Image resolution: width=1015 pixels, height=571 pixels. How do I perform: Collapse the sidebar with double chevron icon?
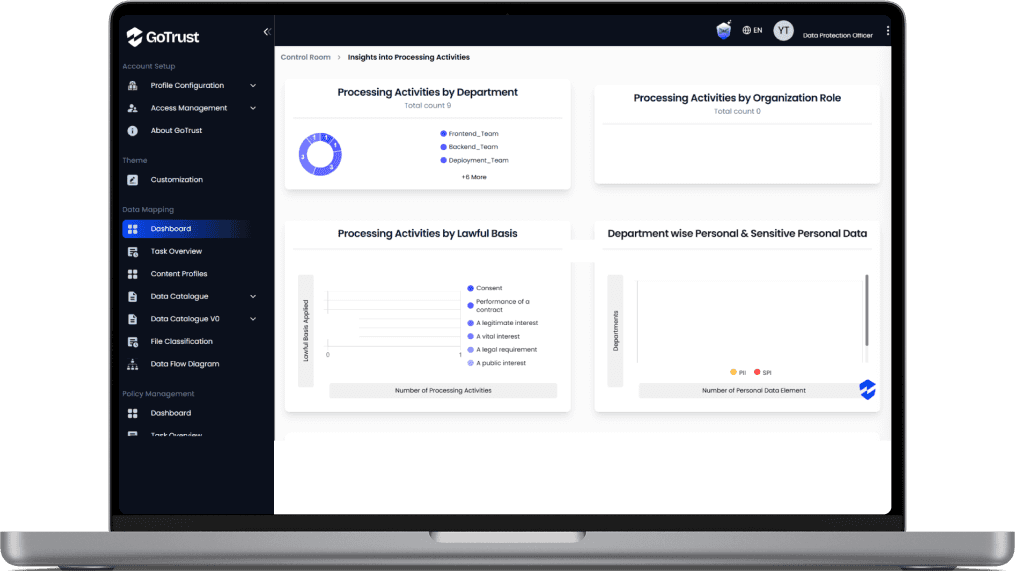pos(267,32)
